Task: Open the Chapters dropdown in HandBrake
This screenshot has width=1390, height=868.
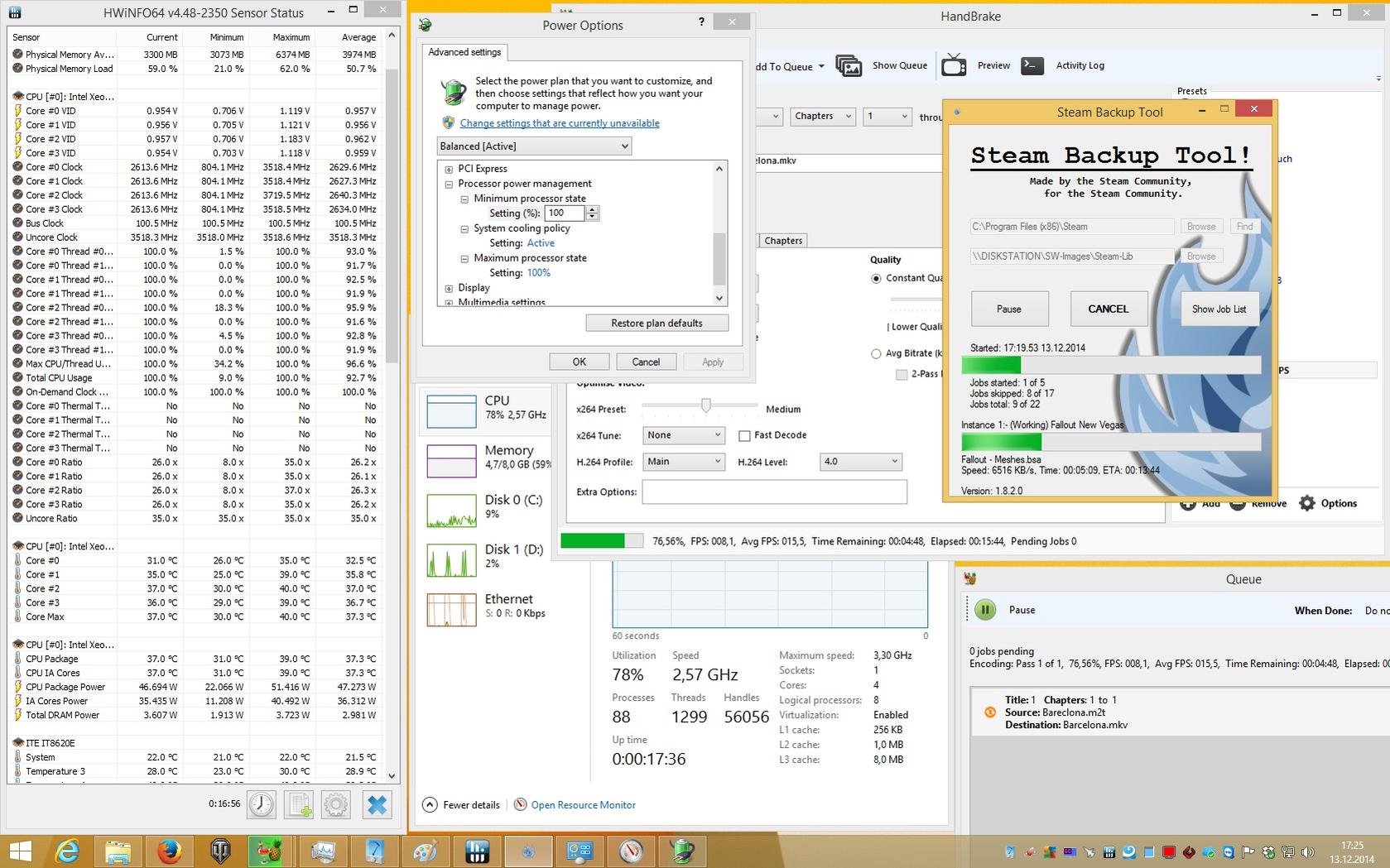Action: 822,117
